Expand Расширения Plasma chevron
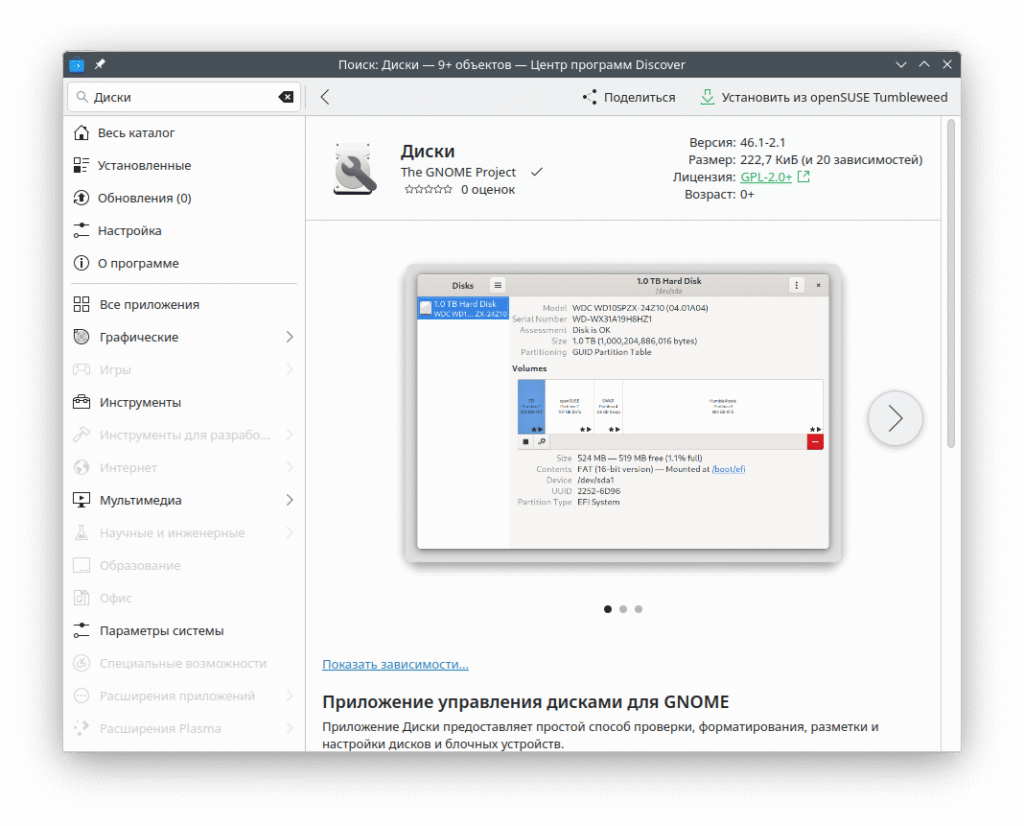 point(290,729)
